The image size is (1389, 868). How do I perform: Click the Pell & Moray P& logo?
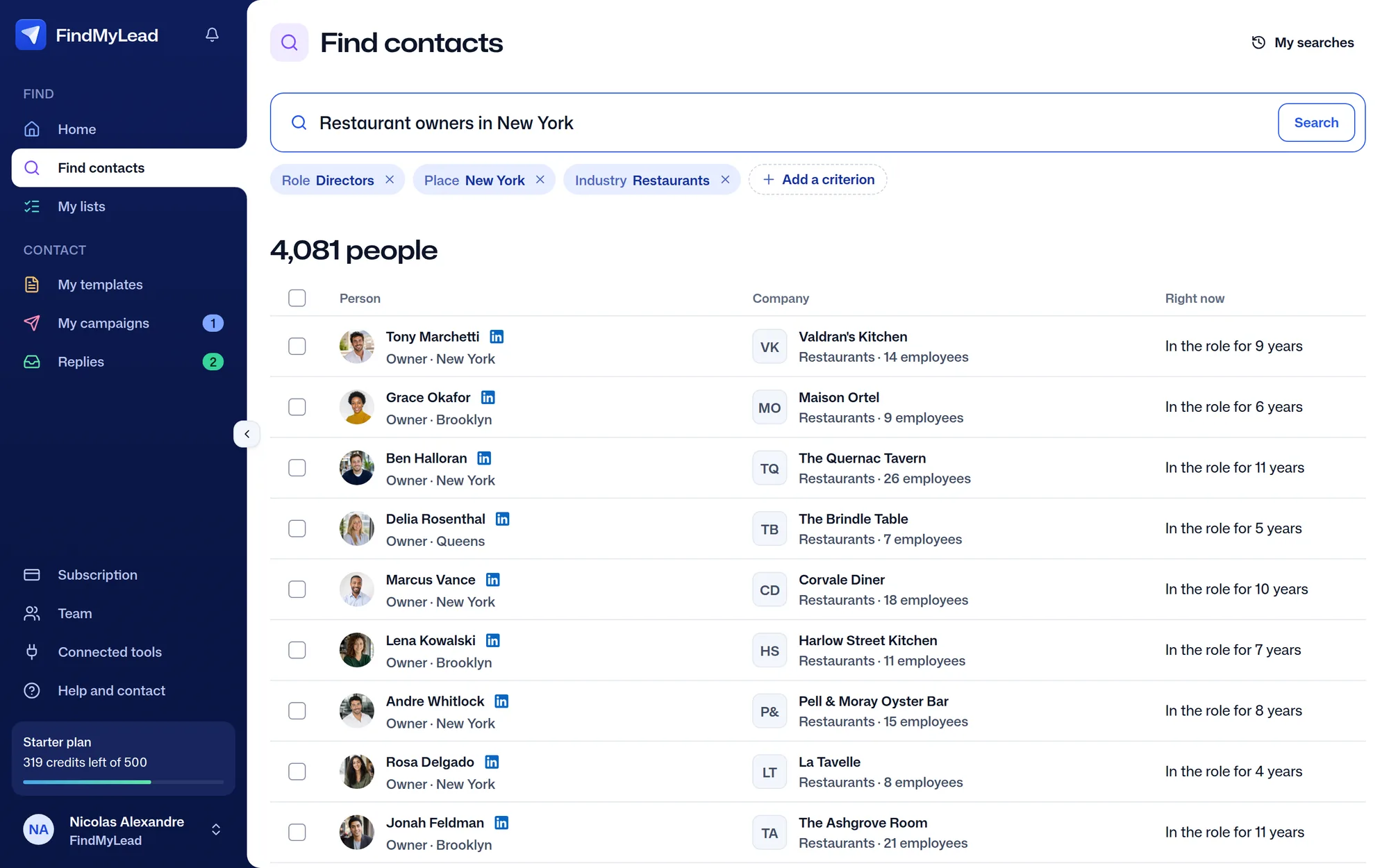(x=770, y=711)
